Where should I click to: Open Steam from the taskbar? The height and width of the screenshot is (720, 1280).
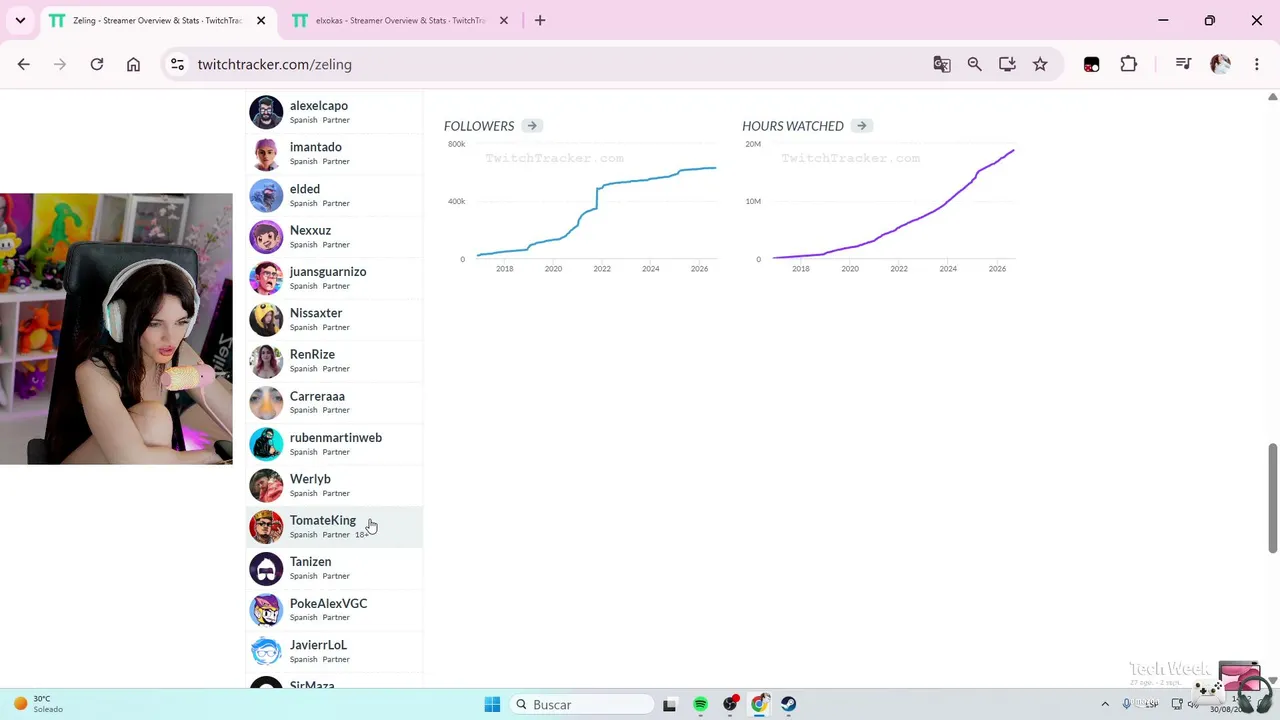pos(789,704)
